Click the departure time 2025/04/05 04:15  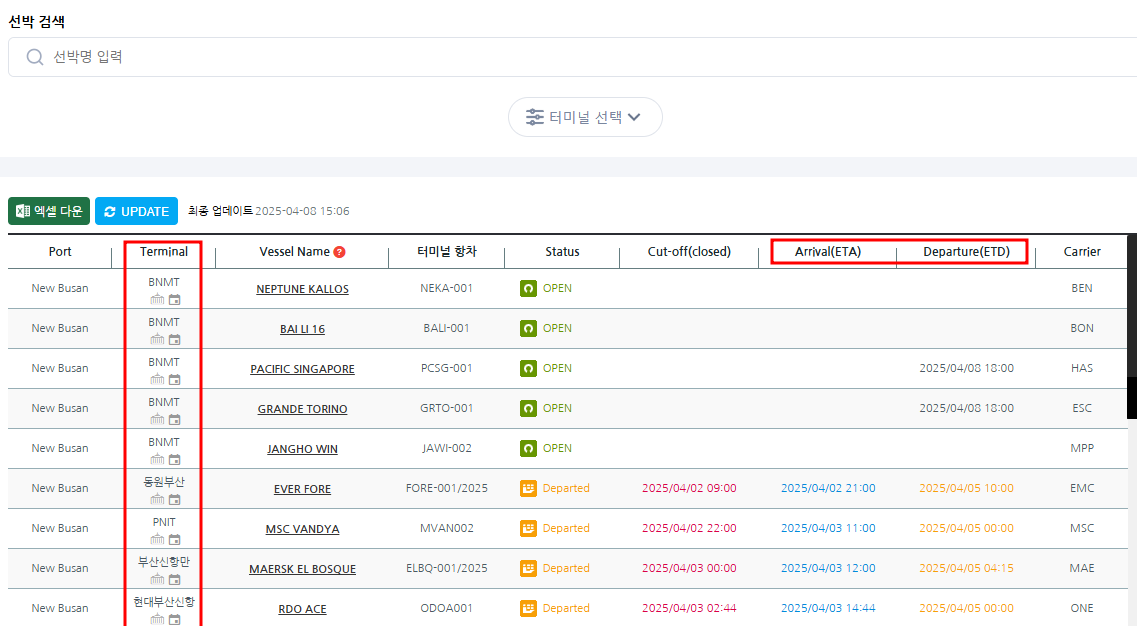tap(967, 568)
